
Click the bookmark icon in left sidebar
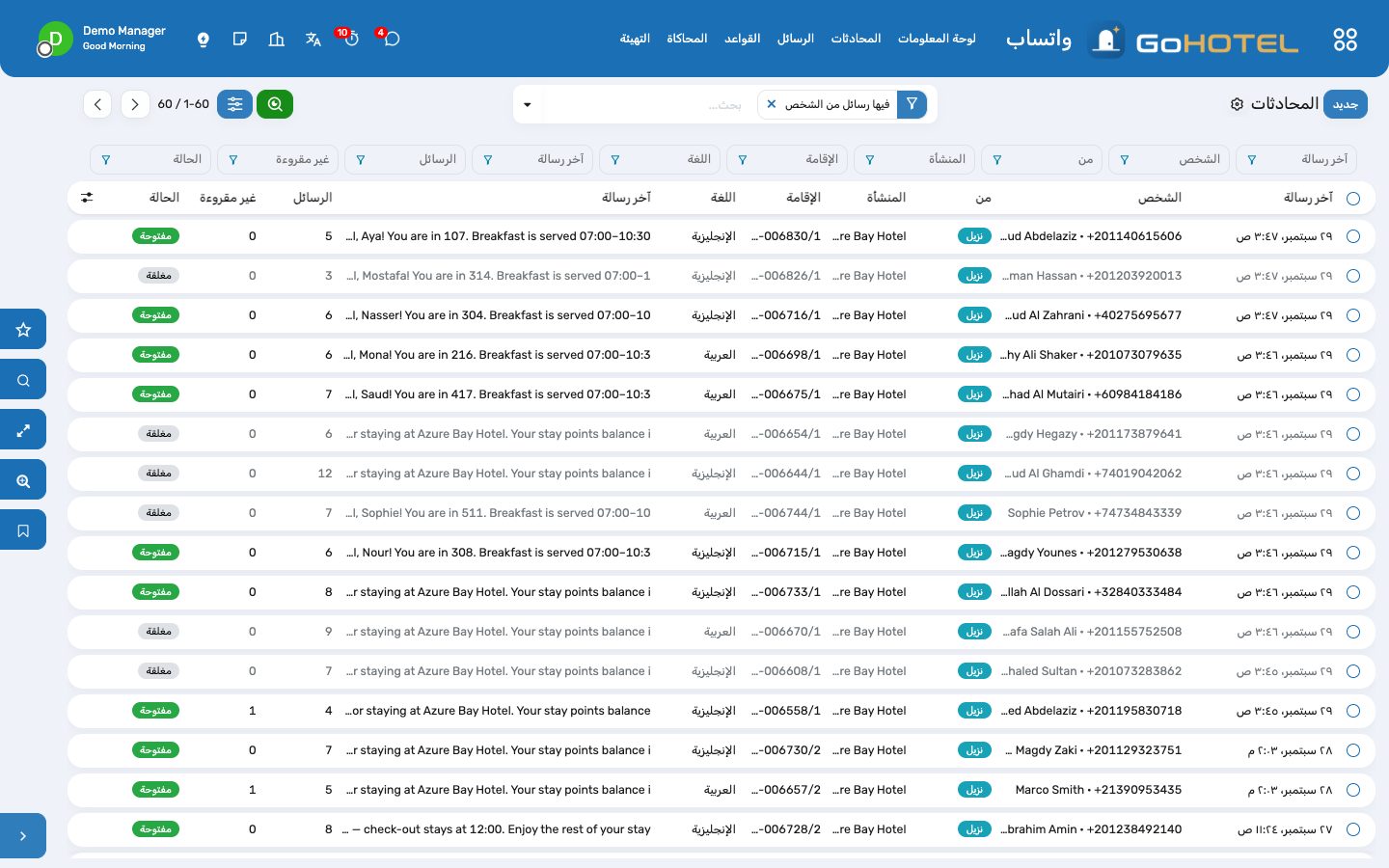click(23, 530)
